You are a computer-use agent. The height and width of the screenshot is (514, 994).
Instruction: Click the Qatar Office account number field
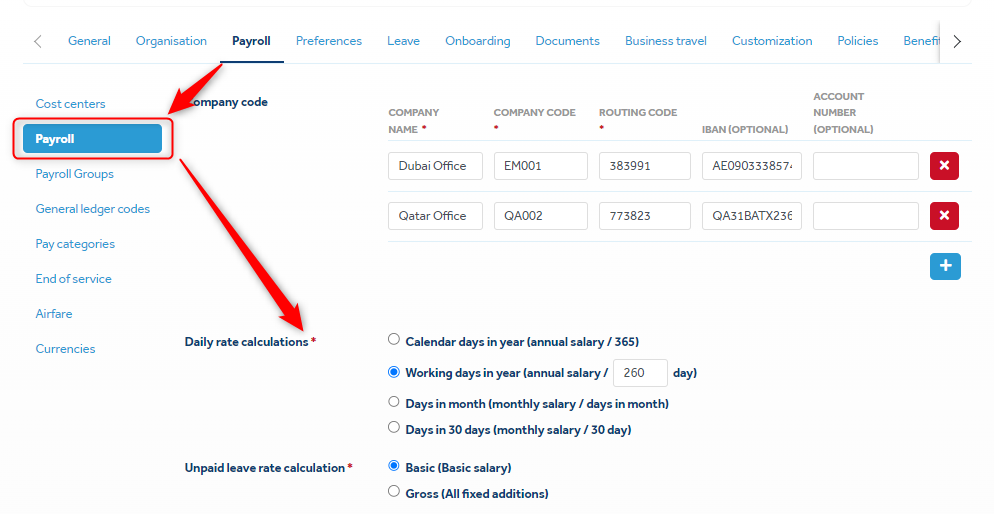point(865,216)
